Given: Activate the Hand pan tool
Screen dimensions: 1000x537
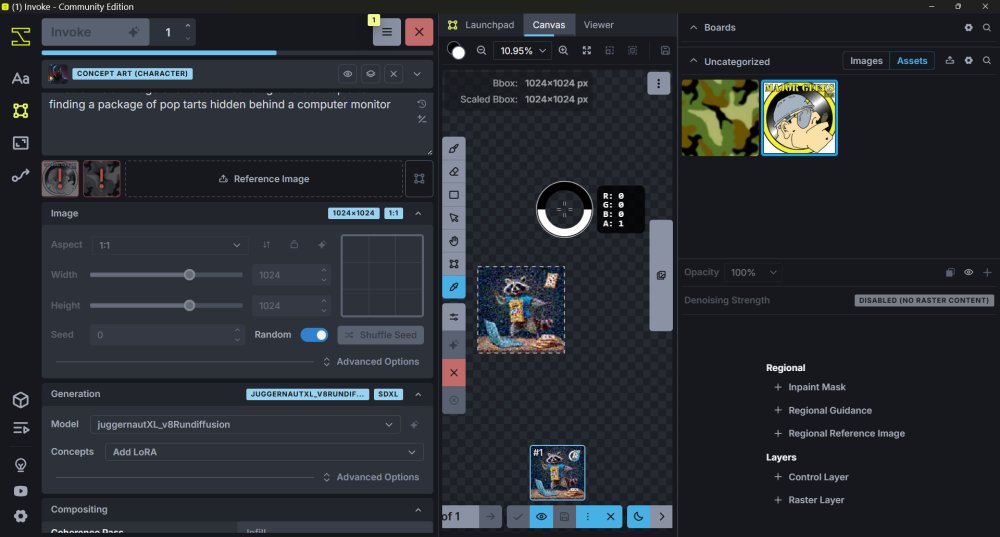Looking at the screenshot, I should (x=454, y=241).
